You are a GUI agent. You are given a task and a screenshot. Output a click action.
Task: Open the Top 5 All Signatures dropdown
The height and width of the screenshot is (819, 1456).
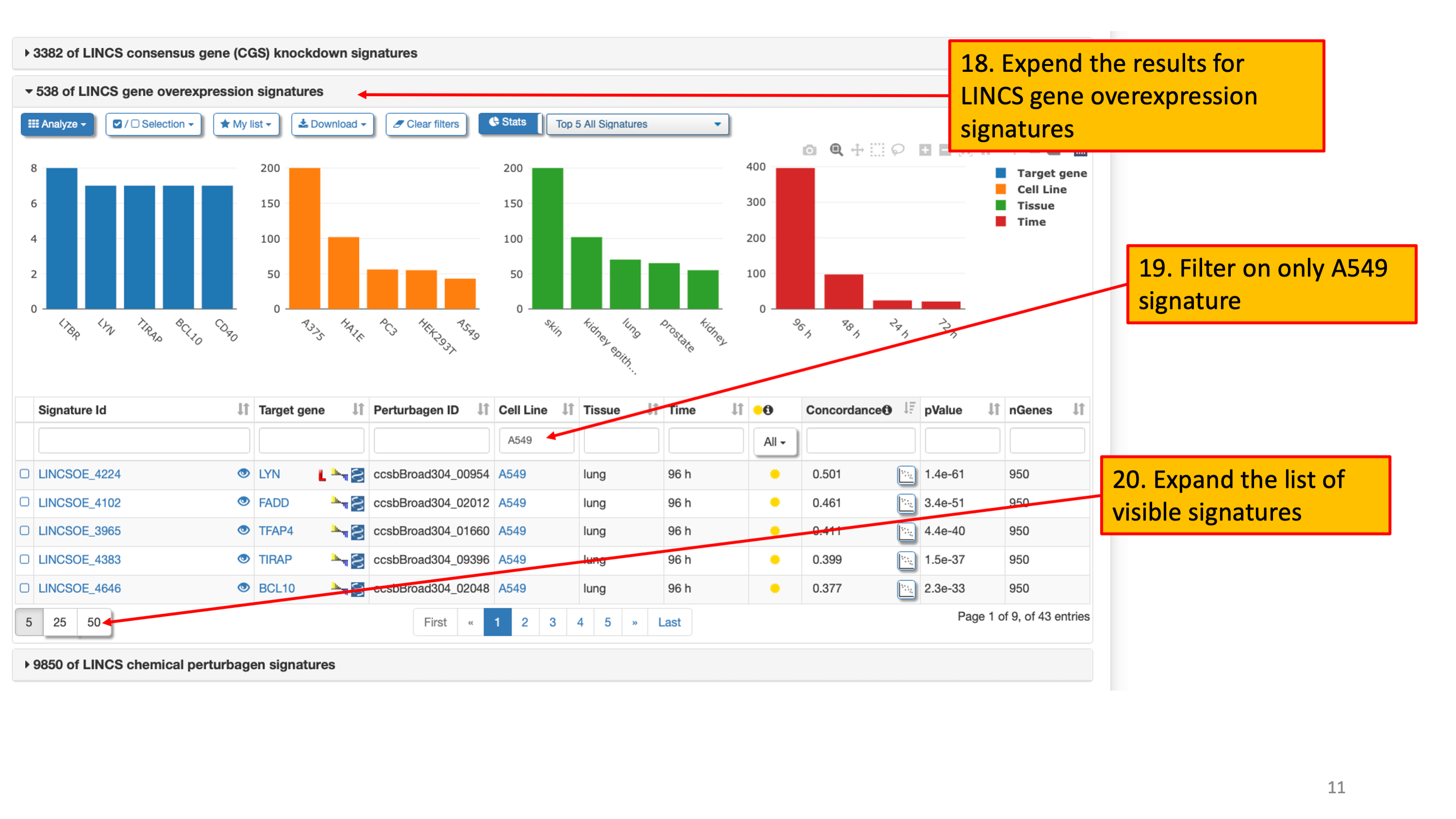pyautogui.click(x=637, y=124)
